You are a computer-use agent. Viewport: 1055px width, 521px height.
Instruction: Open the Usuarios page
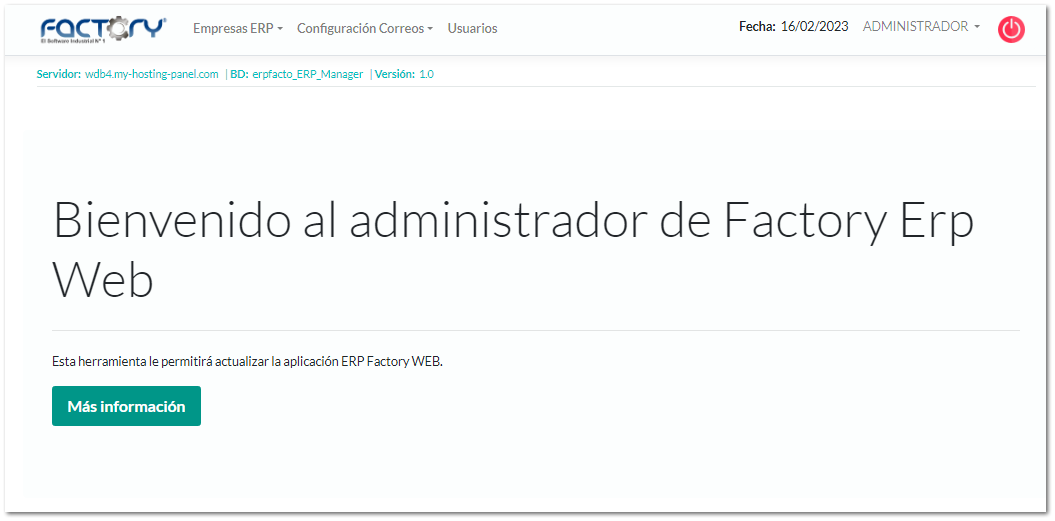pyautogui.click(x=472, y=28)
